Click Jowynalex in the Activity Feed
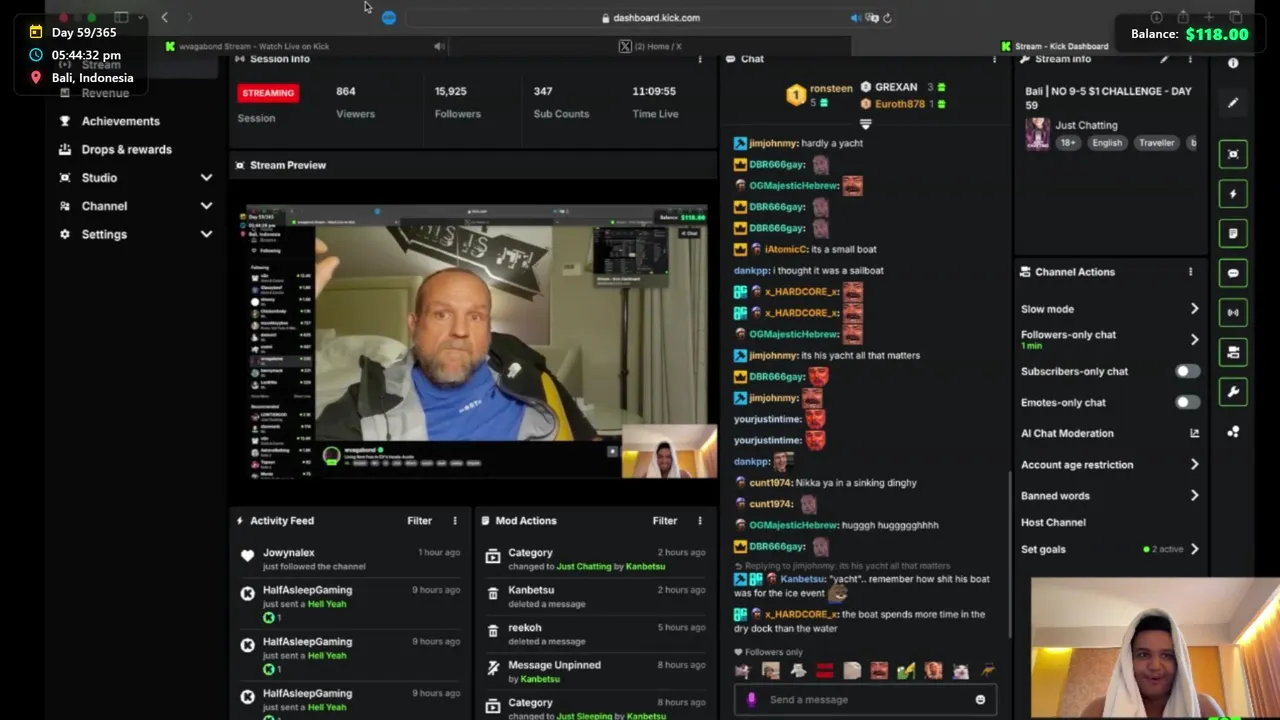1280x720 pixels. click(x=289, y=552)
